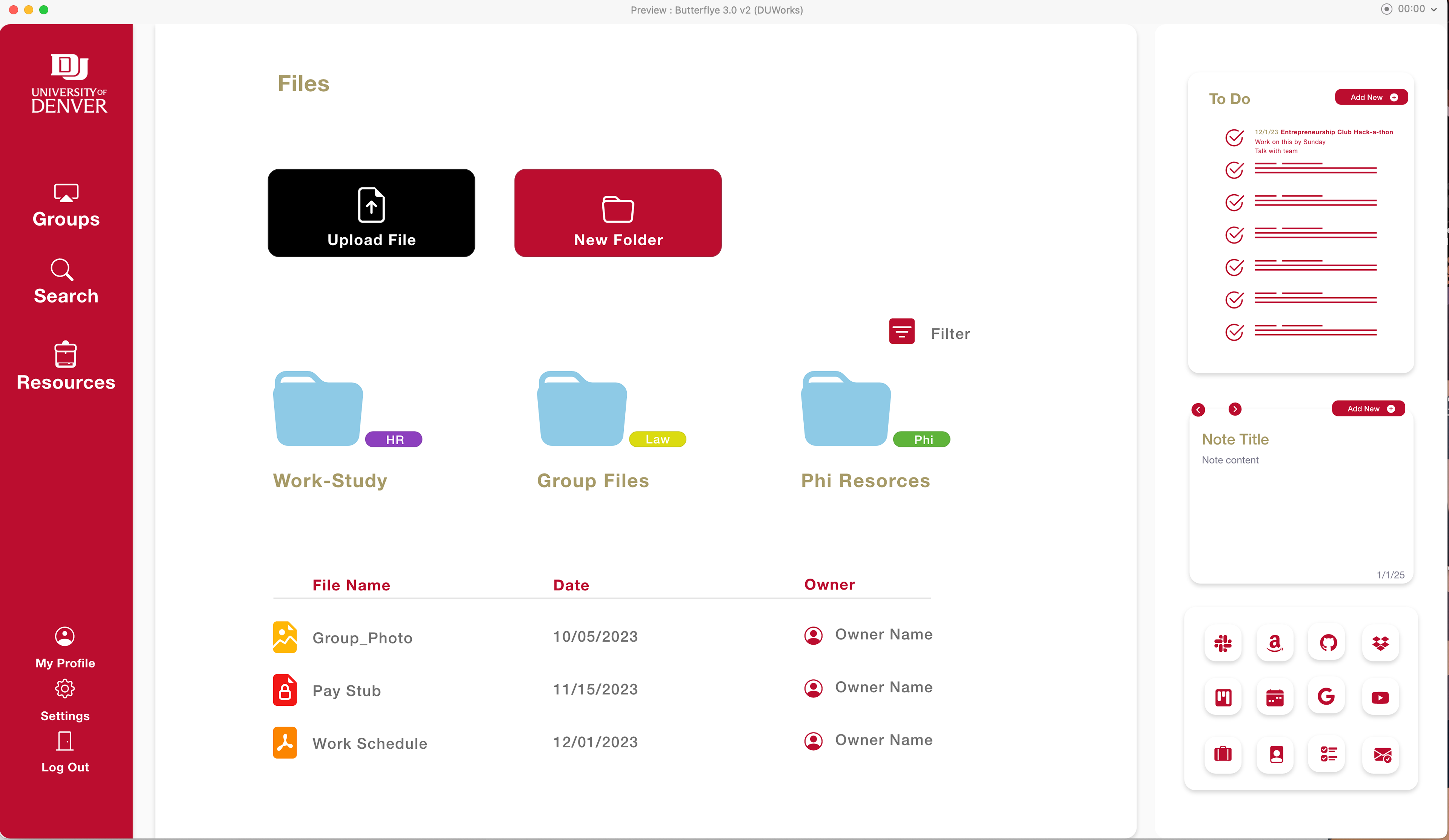Click the Group_Photo file name
This screenshot has height=840, width=1449.
pos(362,638)
